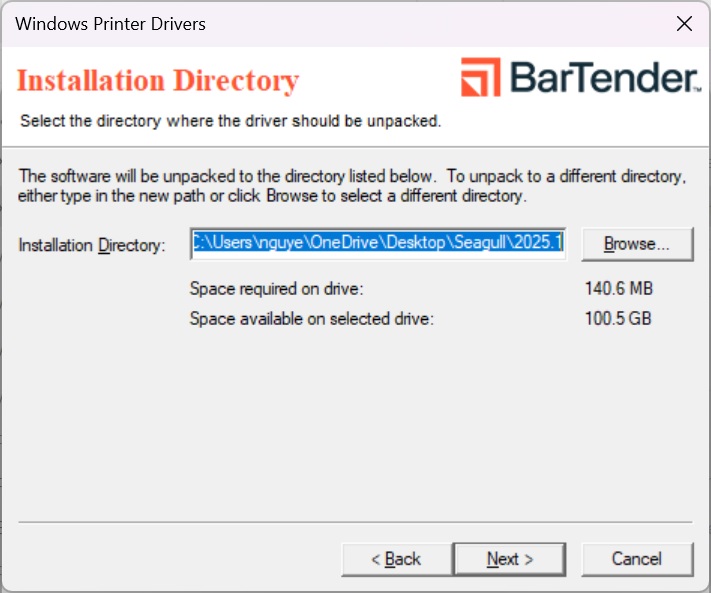
Task: Close the Windows Printer Drivers dialog
Action: (x=684, y=24)
